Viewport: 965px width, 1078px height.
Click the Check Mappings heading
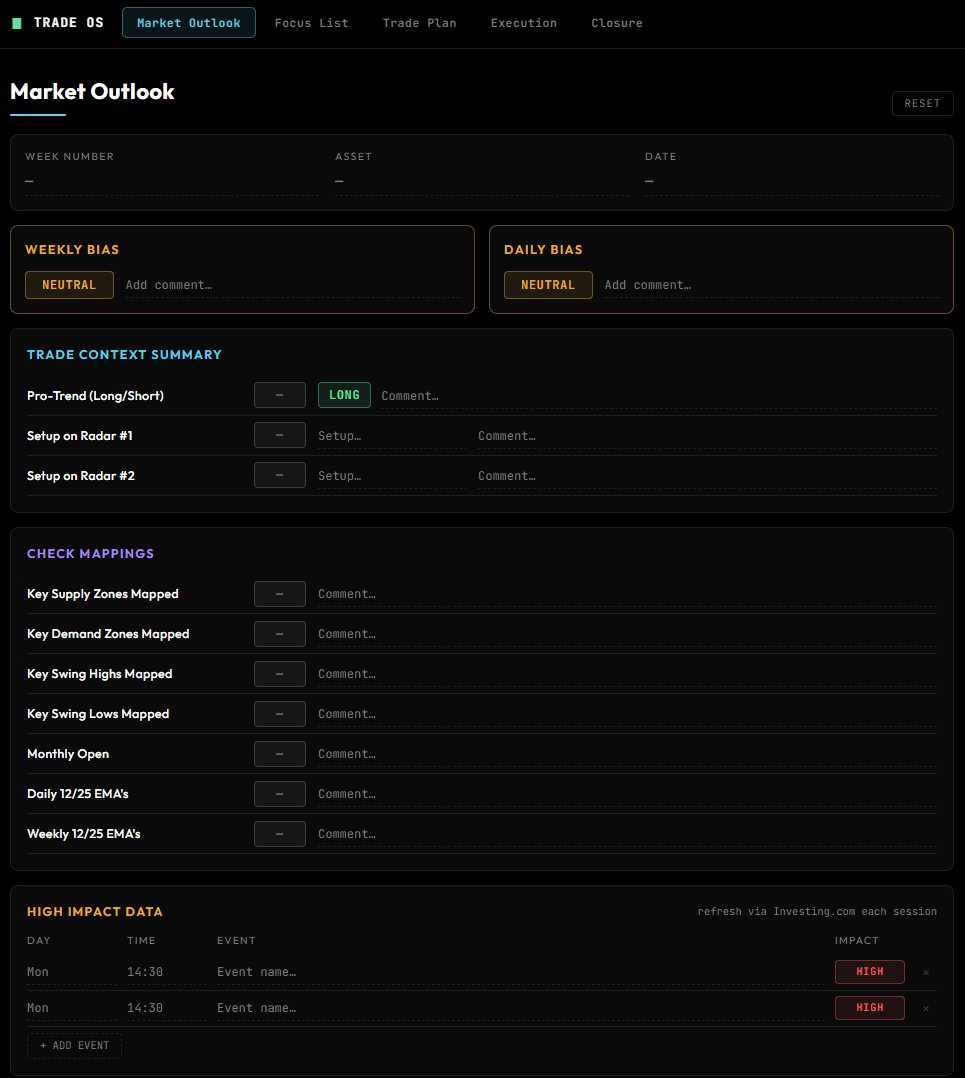click(x=90, y=553)
